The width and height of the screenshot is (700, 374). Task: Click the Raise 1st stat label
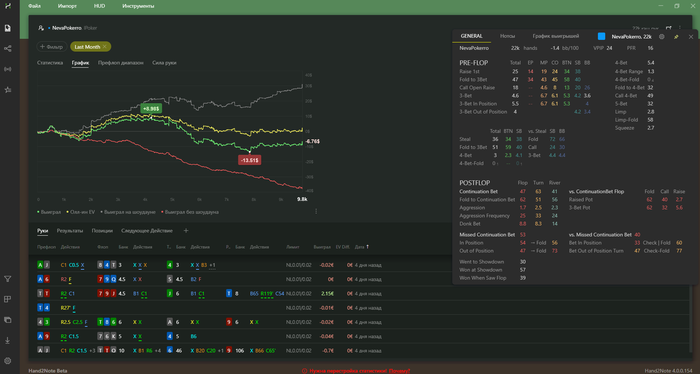(x=469, y=71)
